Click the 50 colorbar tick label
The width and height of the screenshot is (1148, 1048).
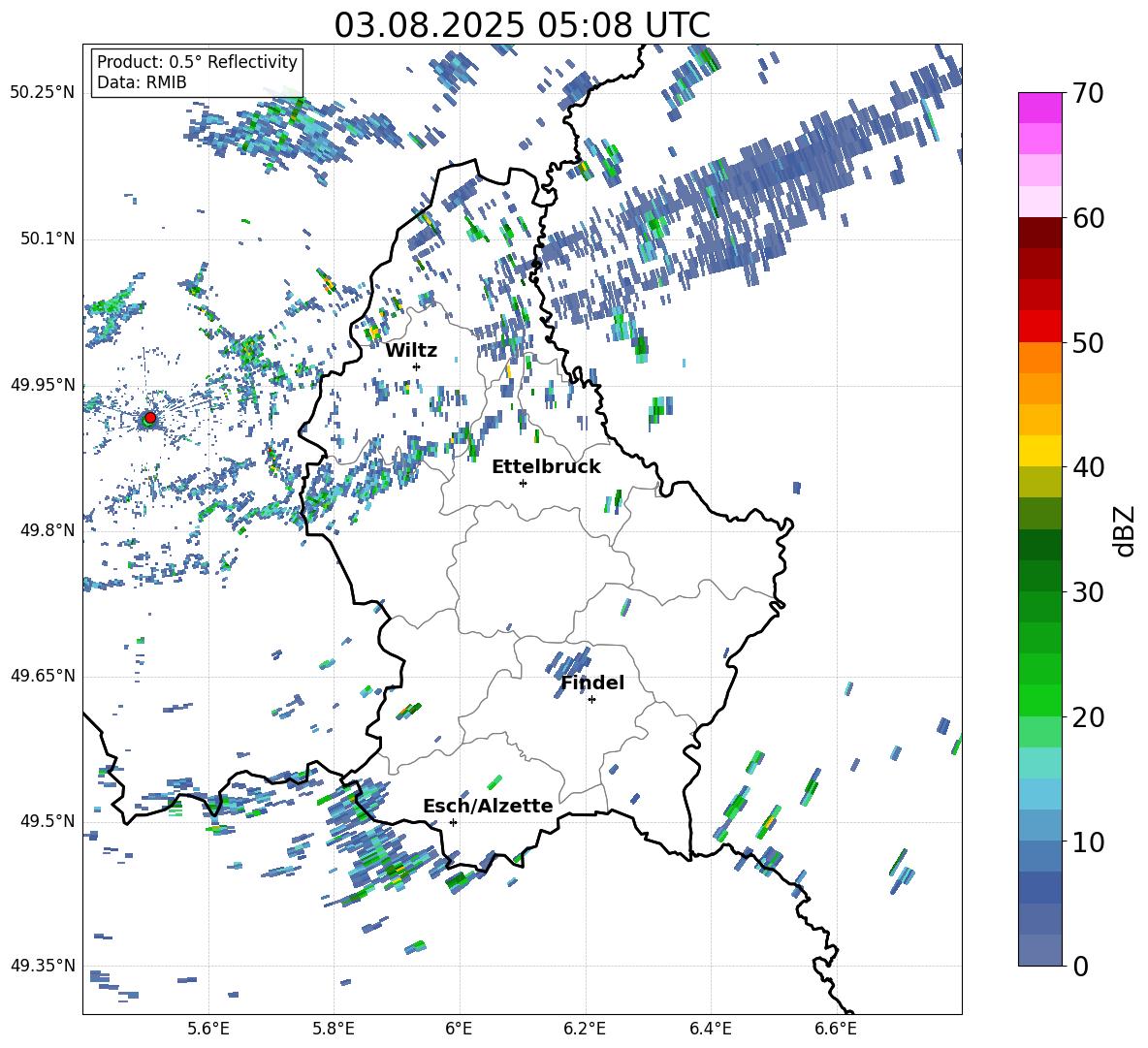(1088, 343)
